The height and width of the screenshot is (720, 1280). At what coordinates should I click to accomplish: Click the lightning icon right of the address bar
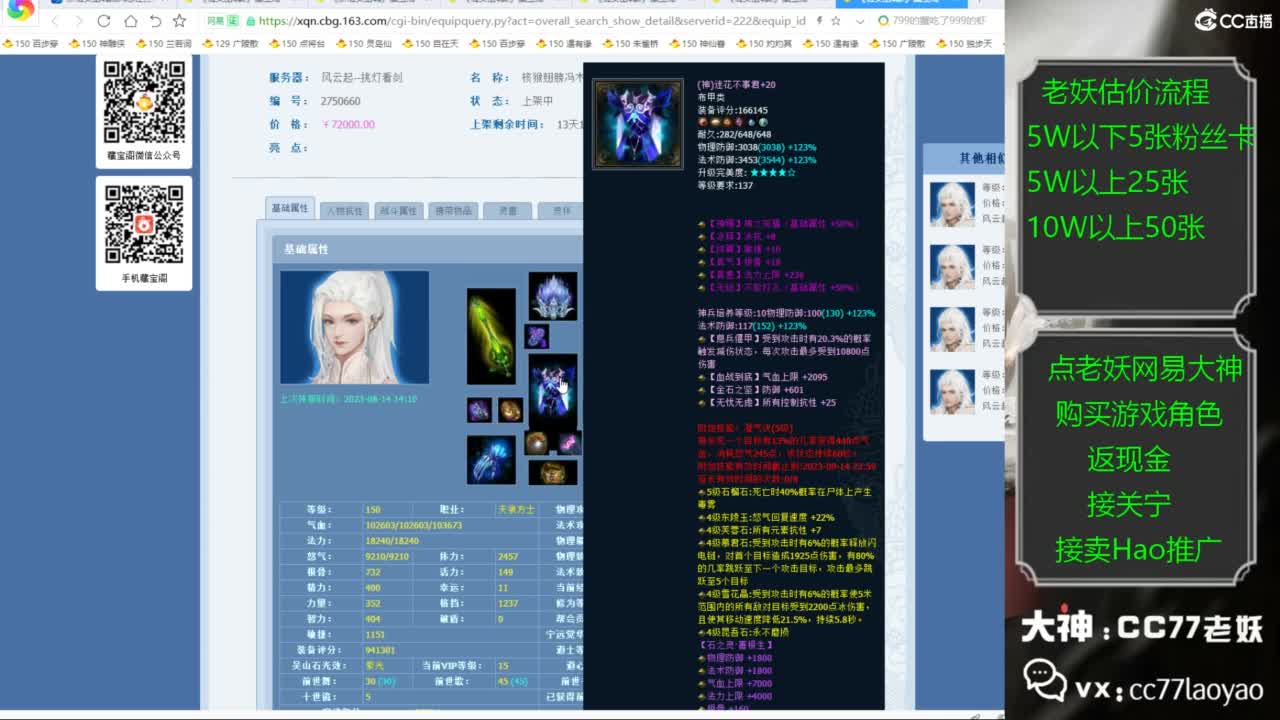click(820, 21)
